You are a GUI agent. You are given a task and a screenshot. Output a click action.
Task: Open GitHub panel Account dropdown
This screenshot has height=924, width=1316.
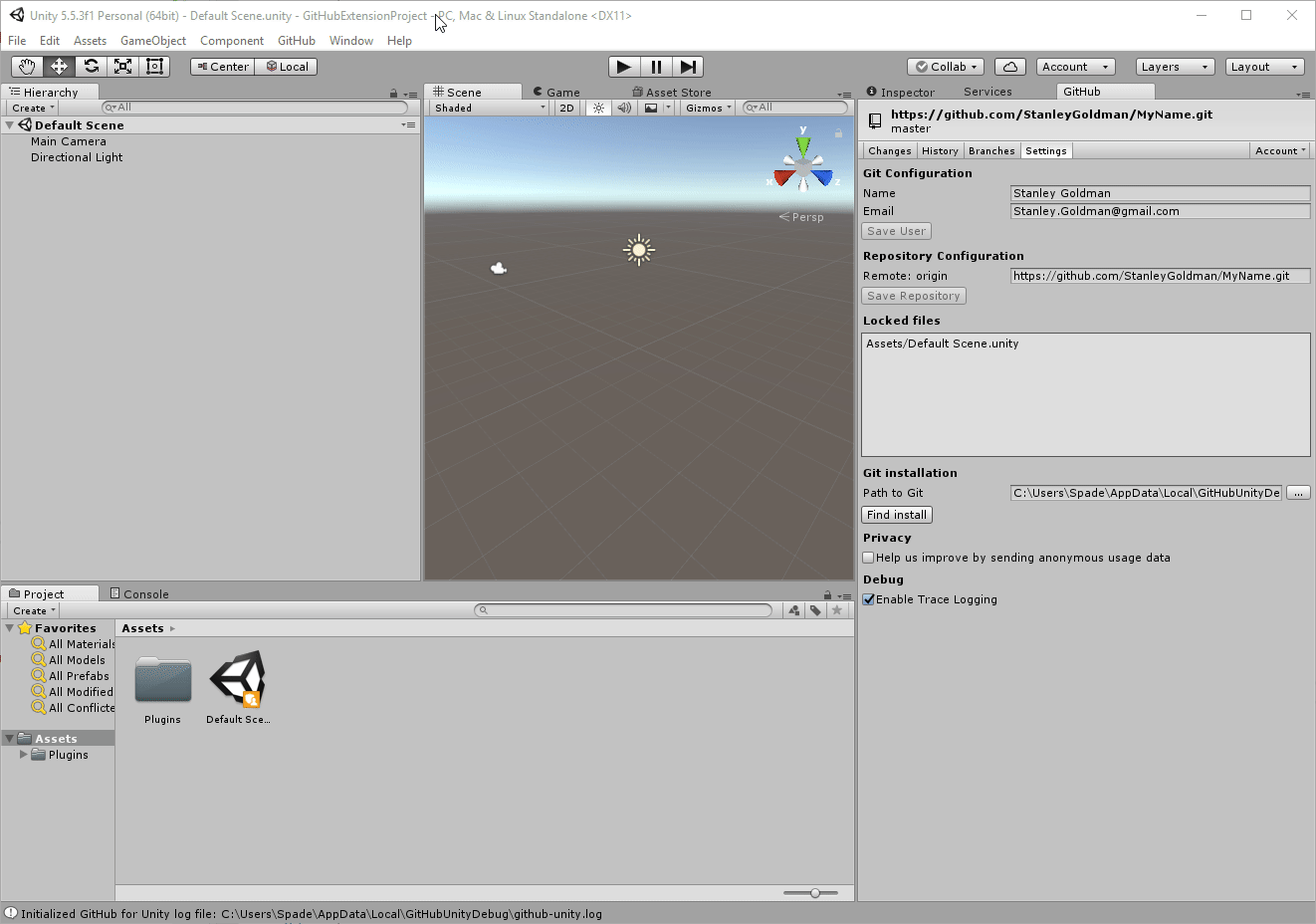(1280, 150)
